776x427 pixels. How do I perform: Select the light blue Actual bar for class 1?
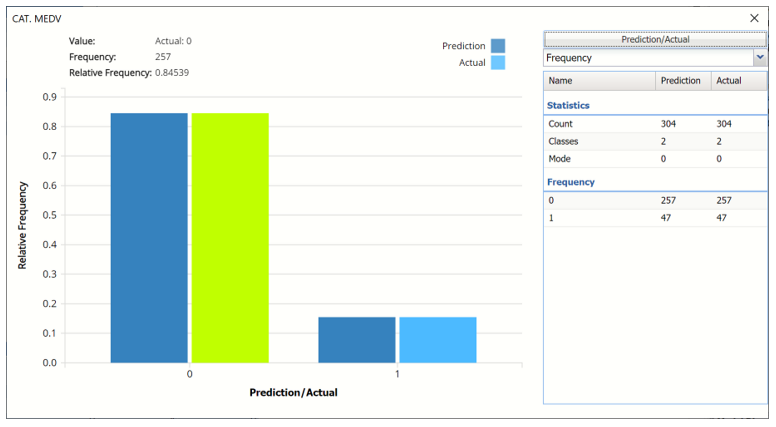pyautogui.click(x=438, y=340)
